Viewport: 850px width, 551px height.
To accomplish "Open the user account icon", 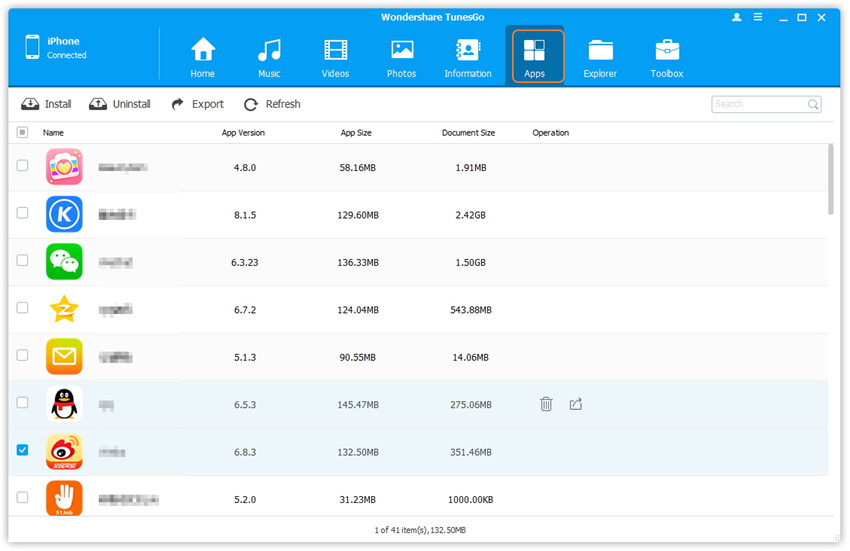I will click(737, 18).
